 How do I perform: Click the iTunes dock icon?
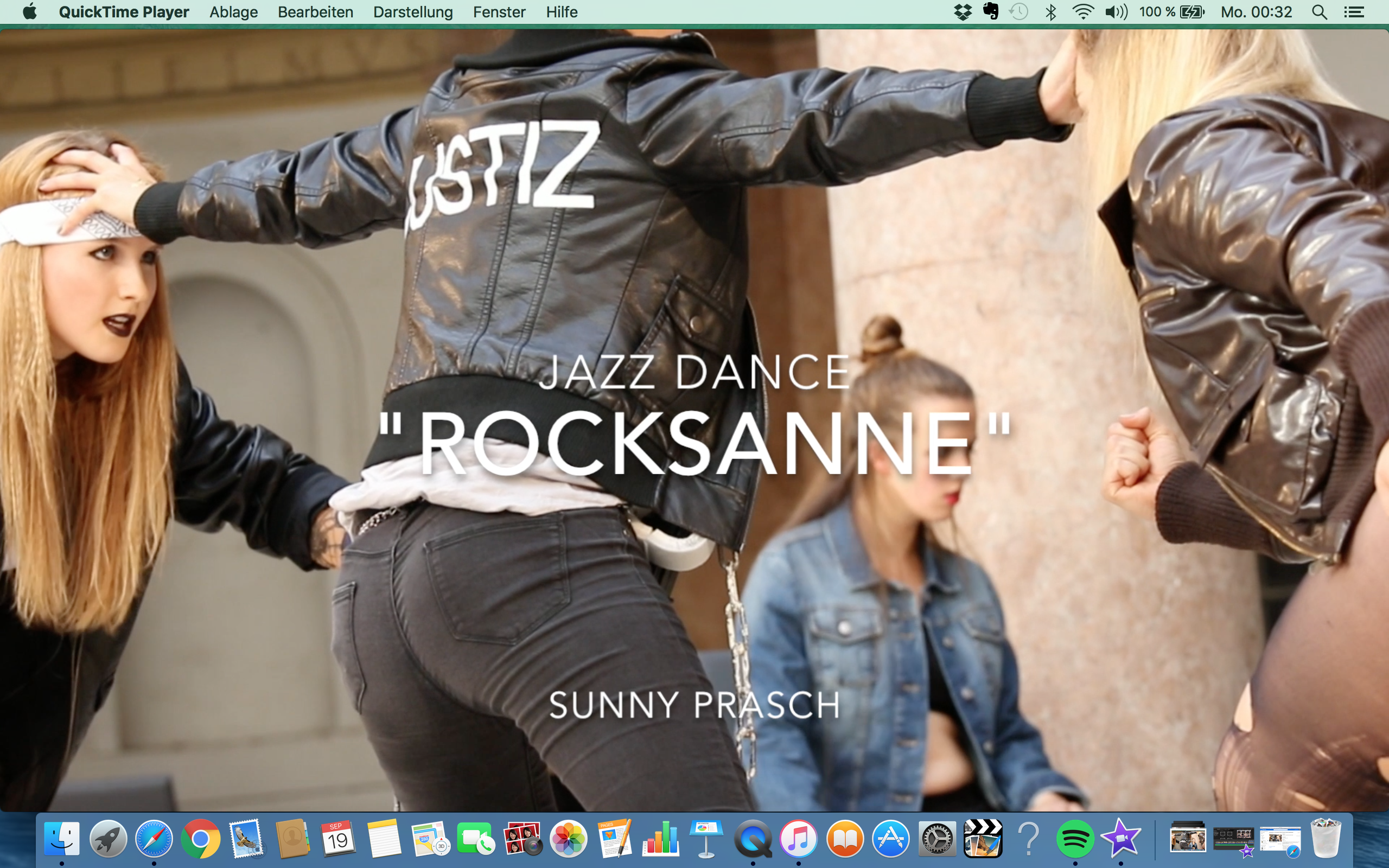pyautogui.click(x=798, y=839)
